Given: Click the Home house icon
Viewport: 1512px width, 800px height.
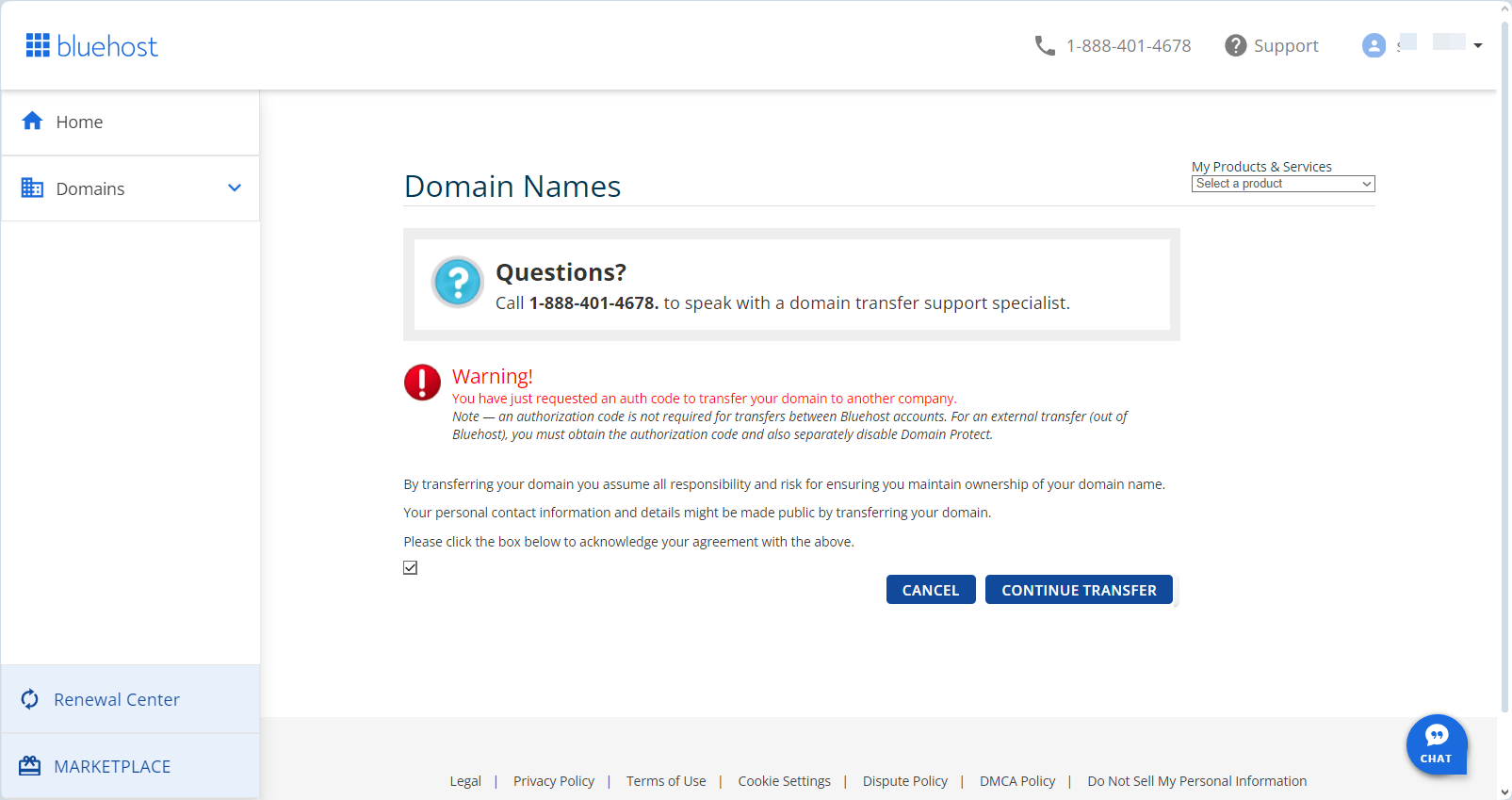Looking at the screenshot, I should coord(32,121).
